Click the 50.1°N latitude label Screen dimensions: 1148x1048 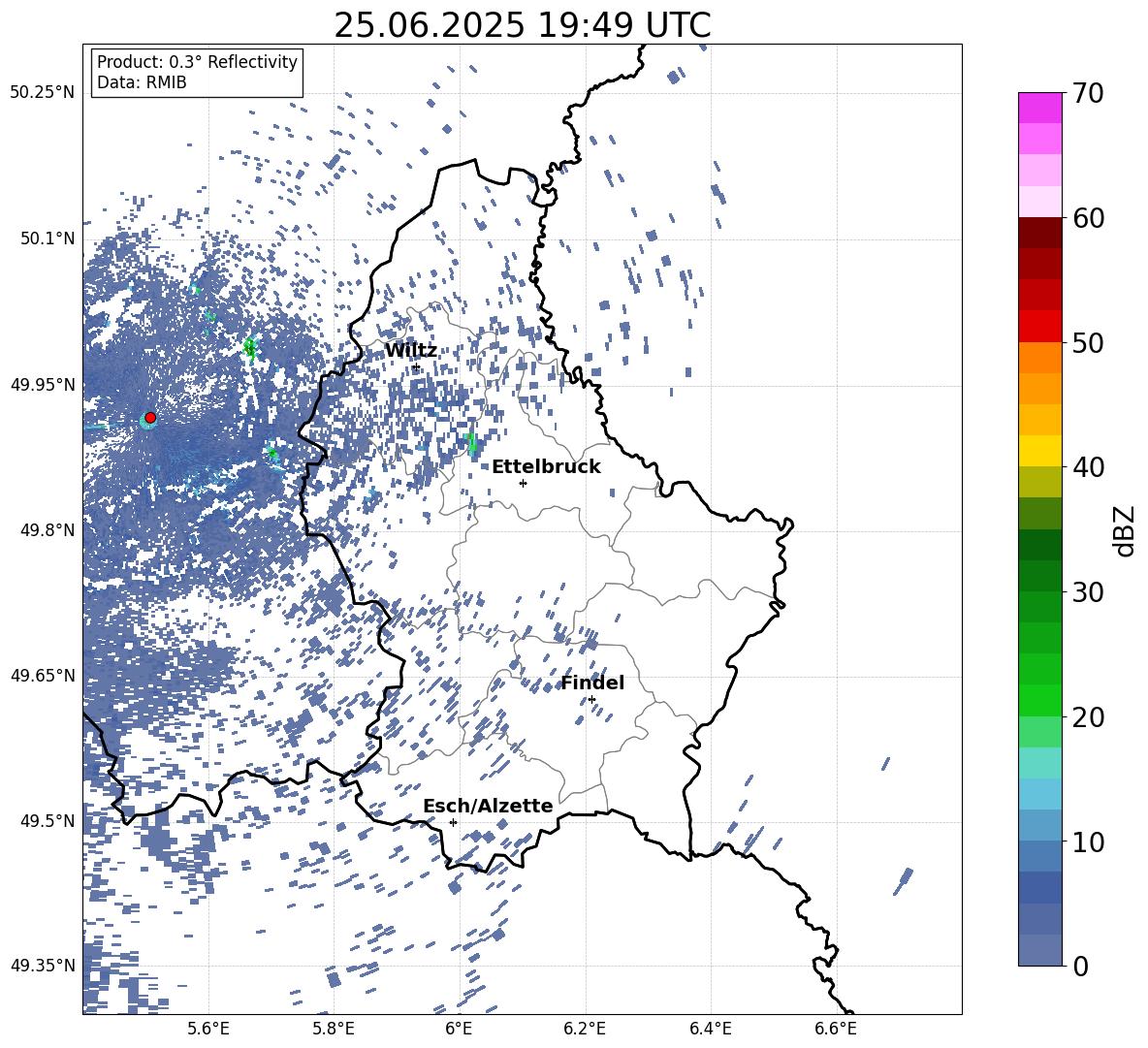48,238
